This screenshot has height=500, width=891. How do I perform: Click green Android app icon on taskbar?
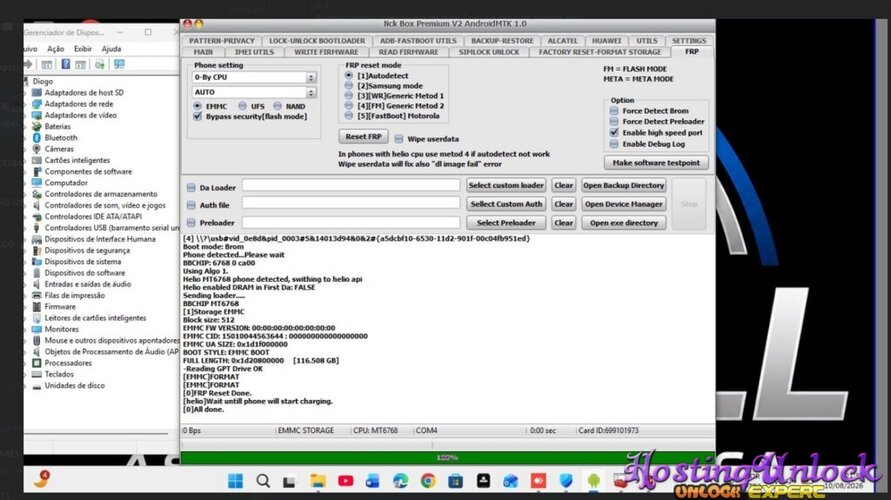click(593, 481)
